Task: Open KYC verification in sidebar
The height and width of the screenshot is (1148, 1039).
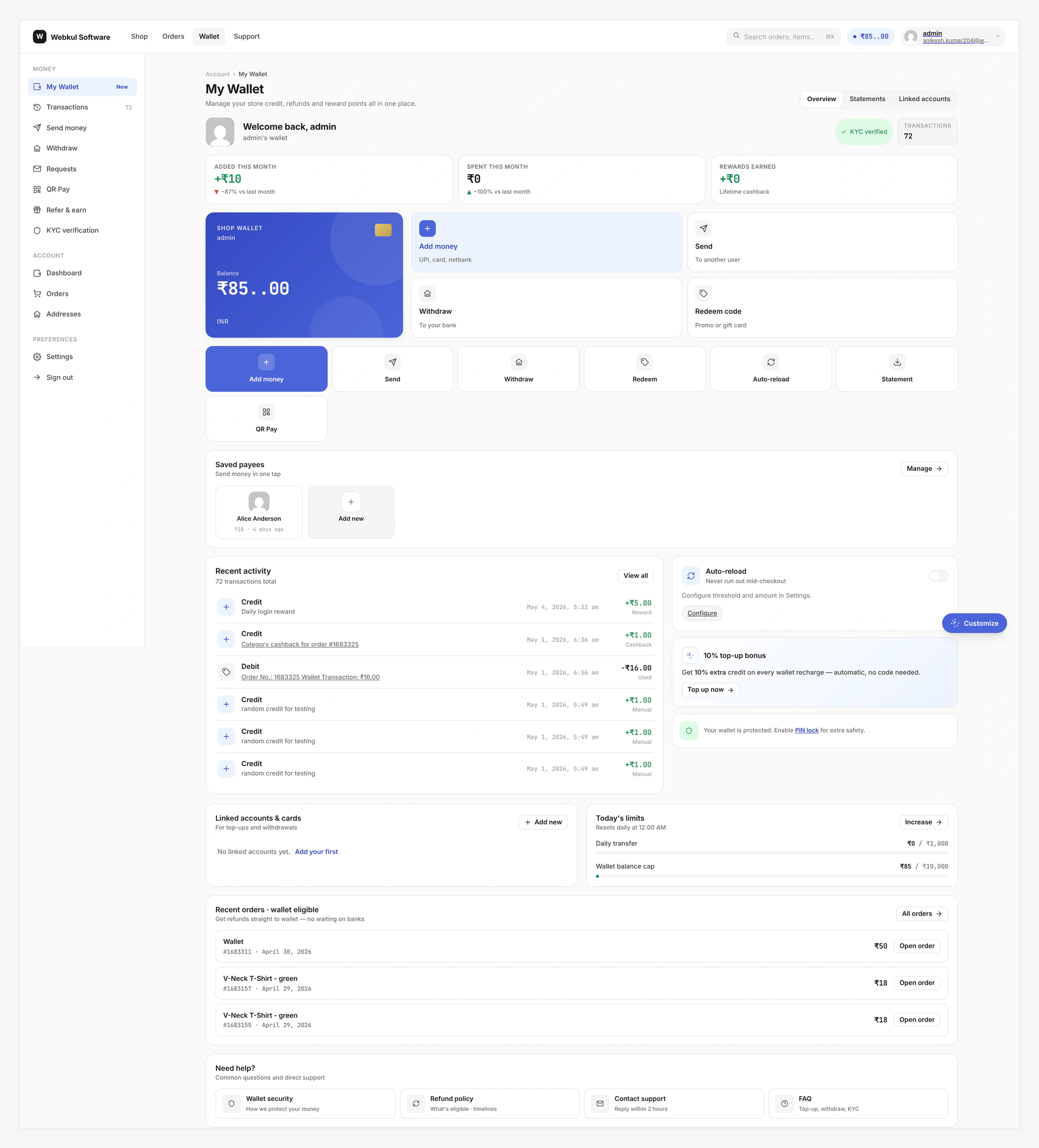Action: (x=83, y=230)
